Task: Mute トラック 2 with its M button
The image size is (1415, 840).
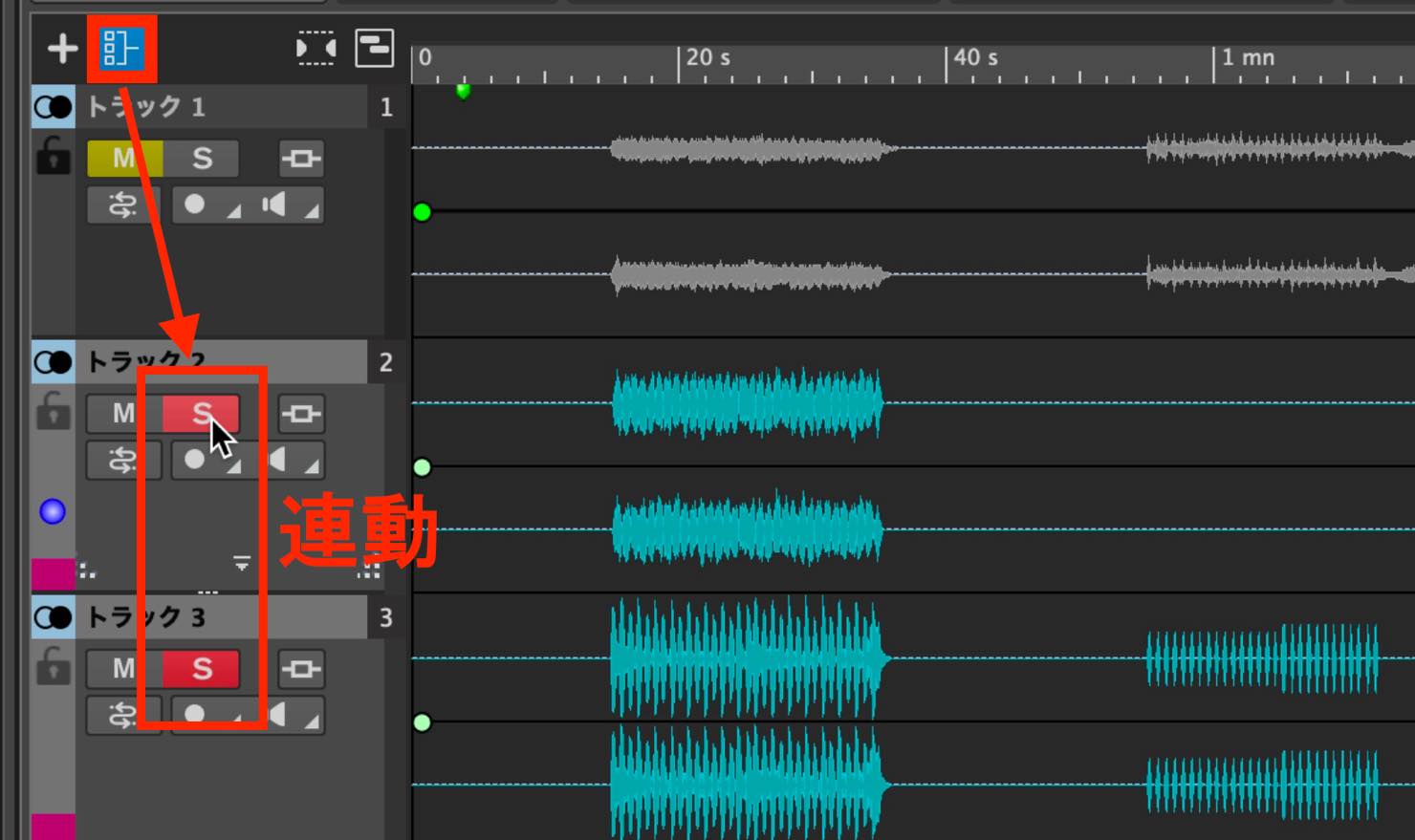Action: [124, 414]
